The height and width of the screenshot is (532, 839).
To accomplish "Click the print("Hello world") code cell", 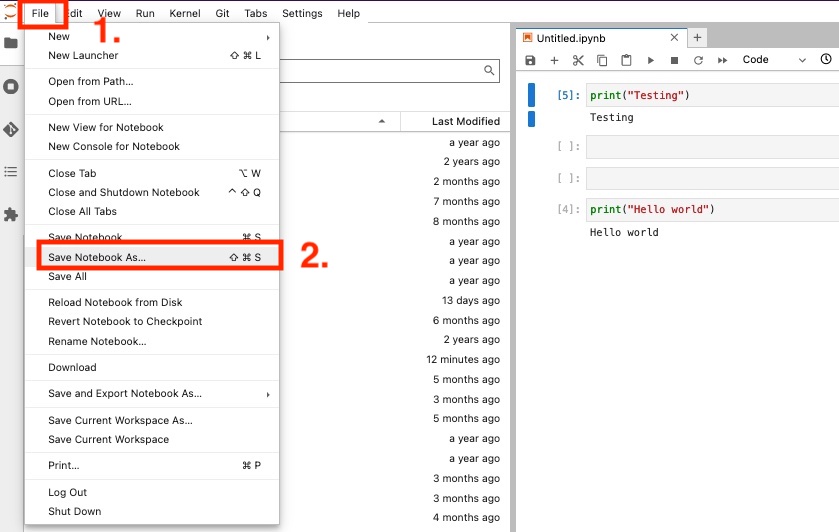I will pos(713,209).
